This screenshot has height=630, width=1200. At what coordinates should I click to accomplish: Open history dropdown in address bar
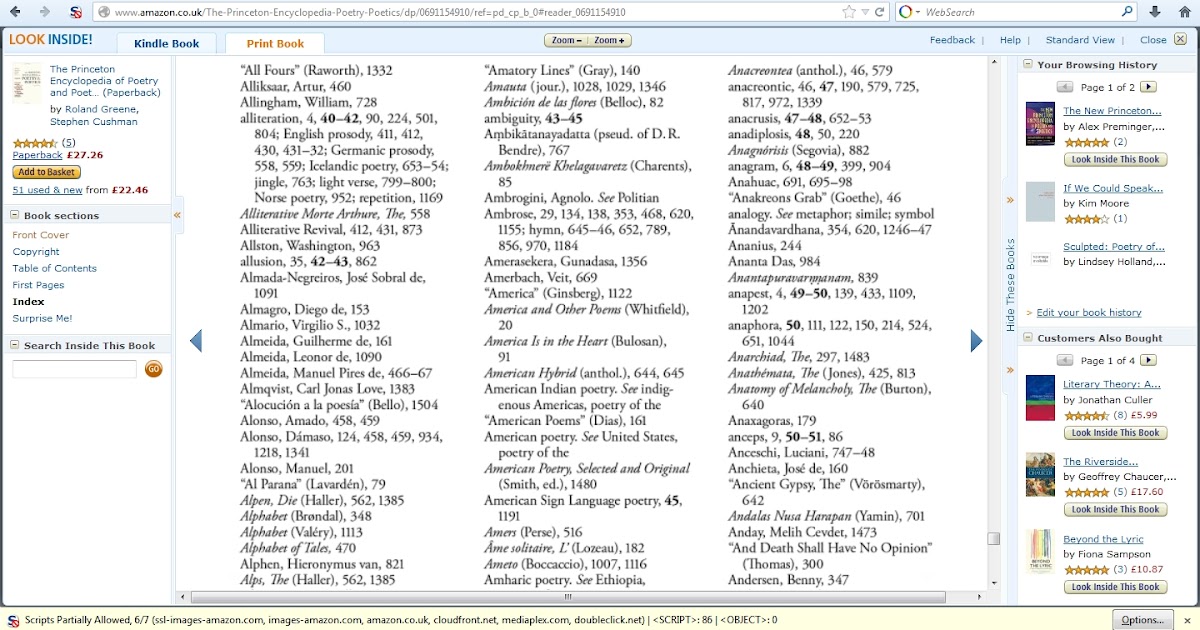click(x=865, y=12)
